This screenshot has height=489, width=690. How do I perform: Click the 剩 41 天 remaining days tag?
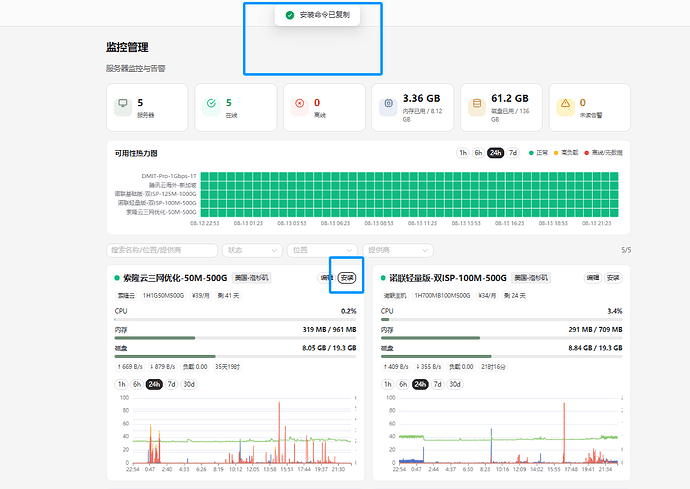click(228, 295)
